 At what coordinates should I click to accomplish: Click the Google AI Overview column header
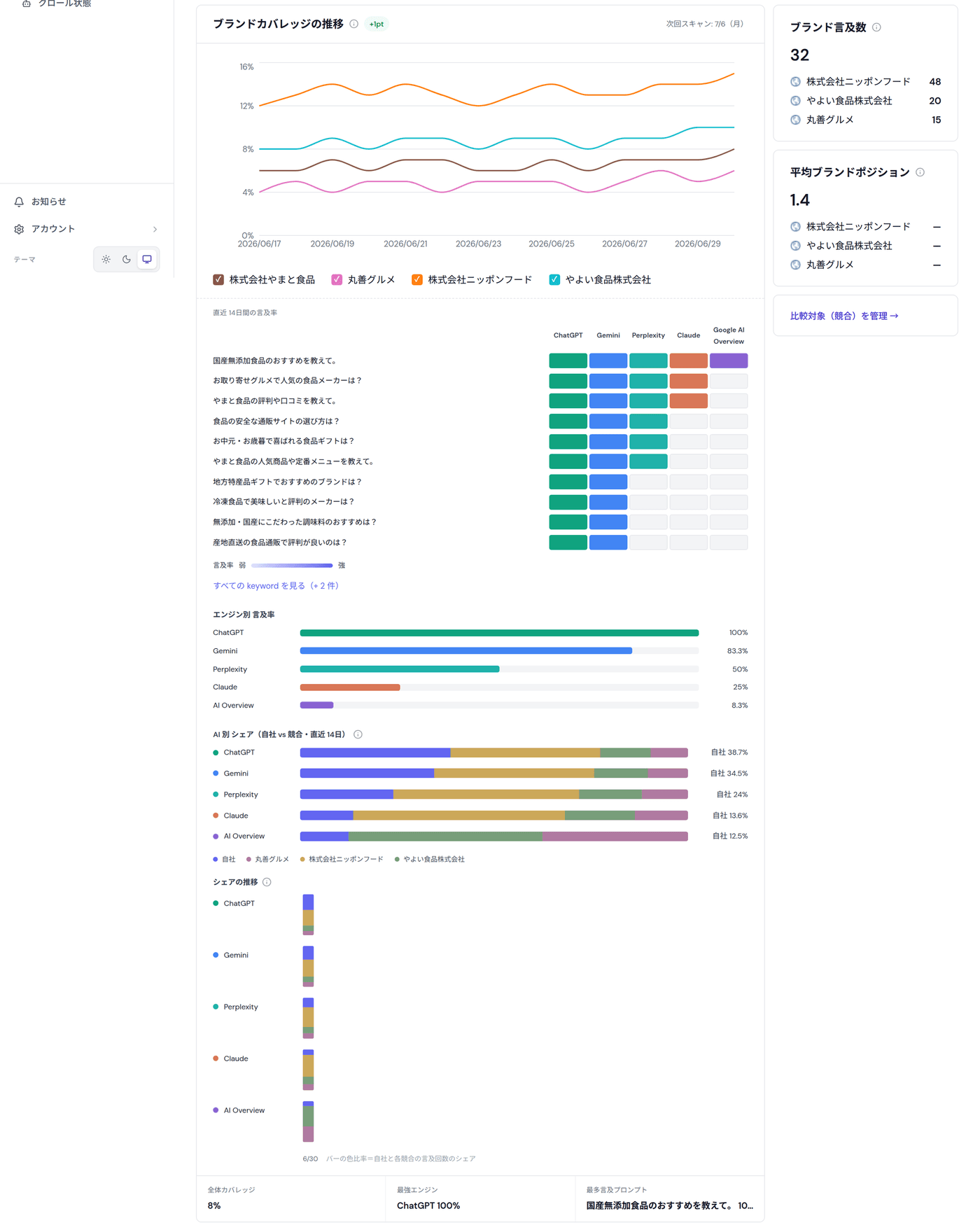(729, 336)
